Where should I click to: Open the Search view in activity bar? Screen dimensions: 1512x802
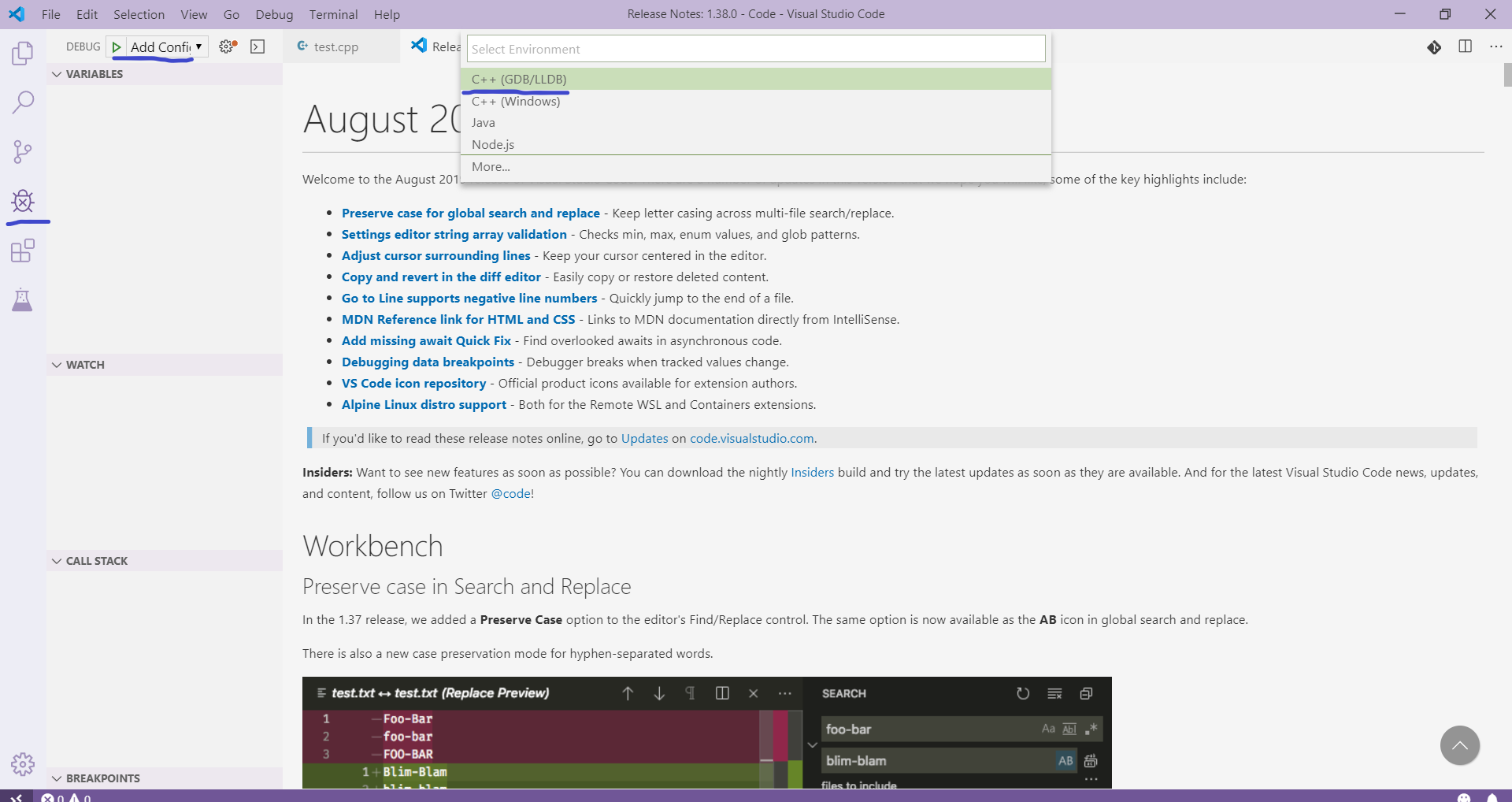[x=23, y=102]
